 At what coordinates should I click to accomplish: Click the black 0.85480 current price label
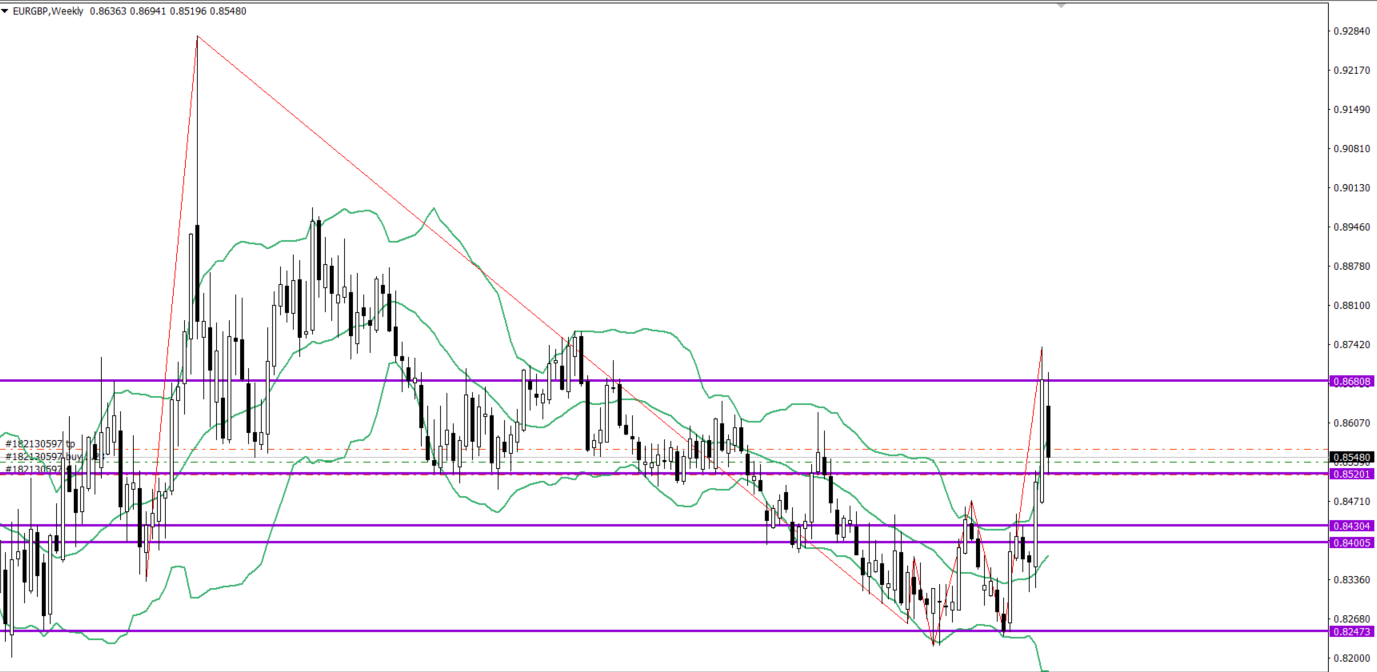coord(1352,457)
